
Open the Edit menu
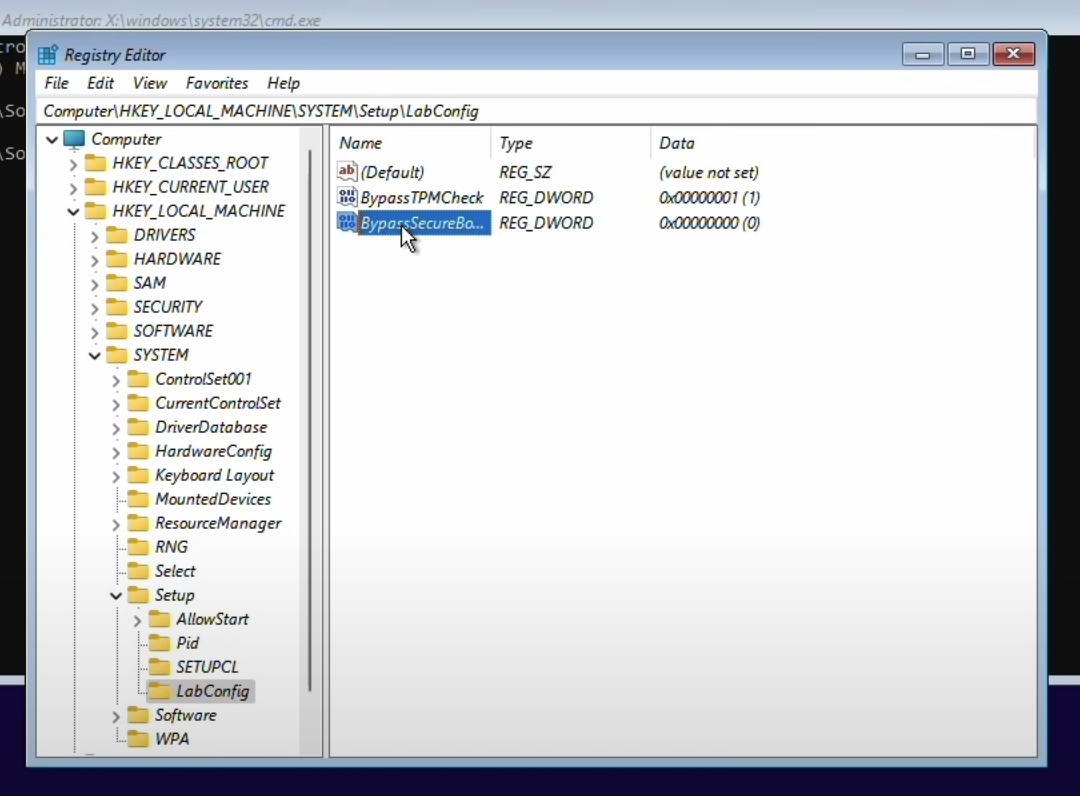[100, 83]
